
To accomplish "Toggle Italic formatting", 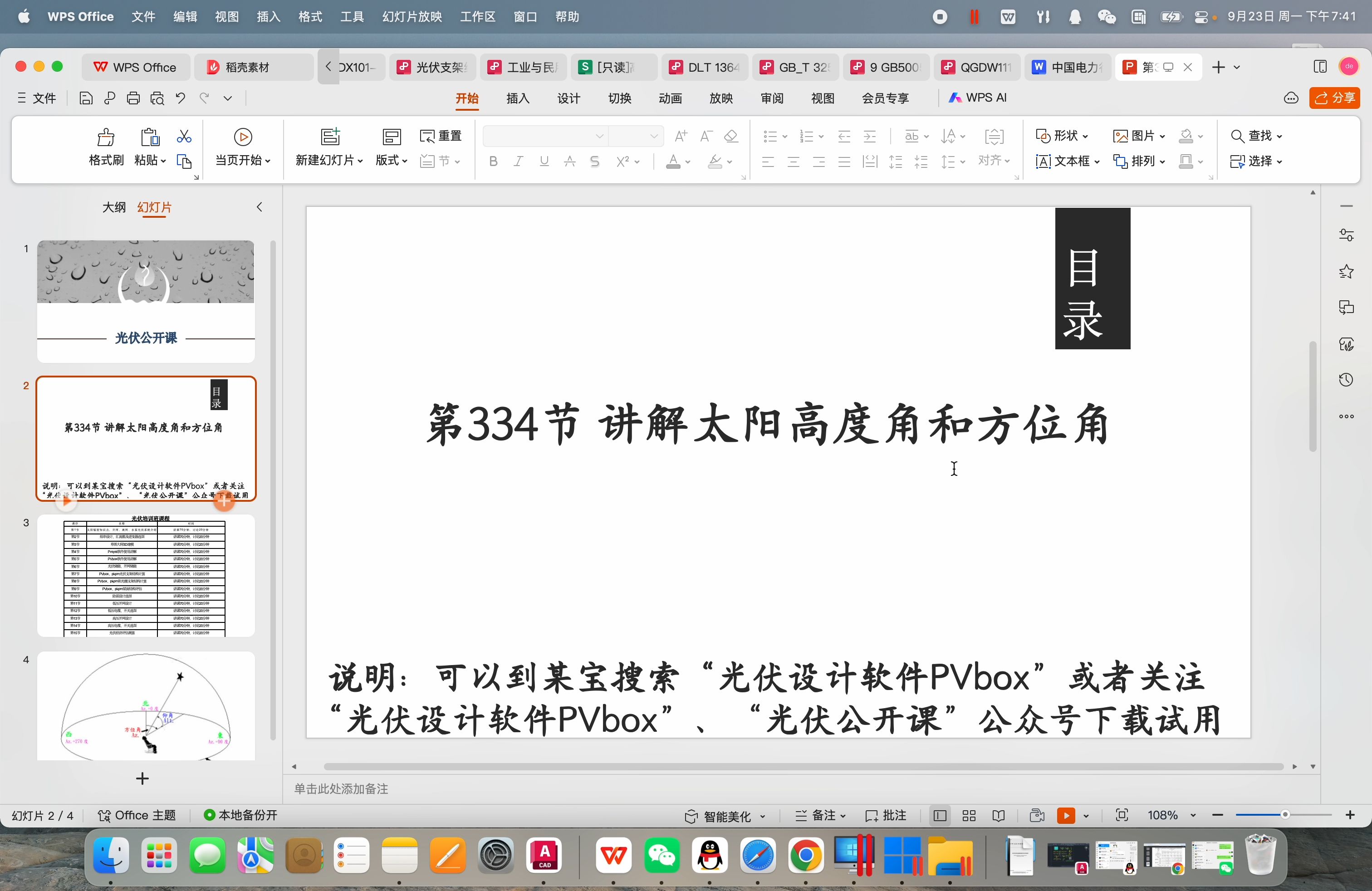I will (518, 162).
